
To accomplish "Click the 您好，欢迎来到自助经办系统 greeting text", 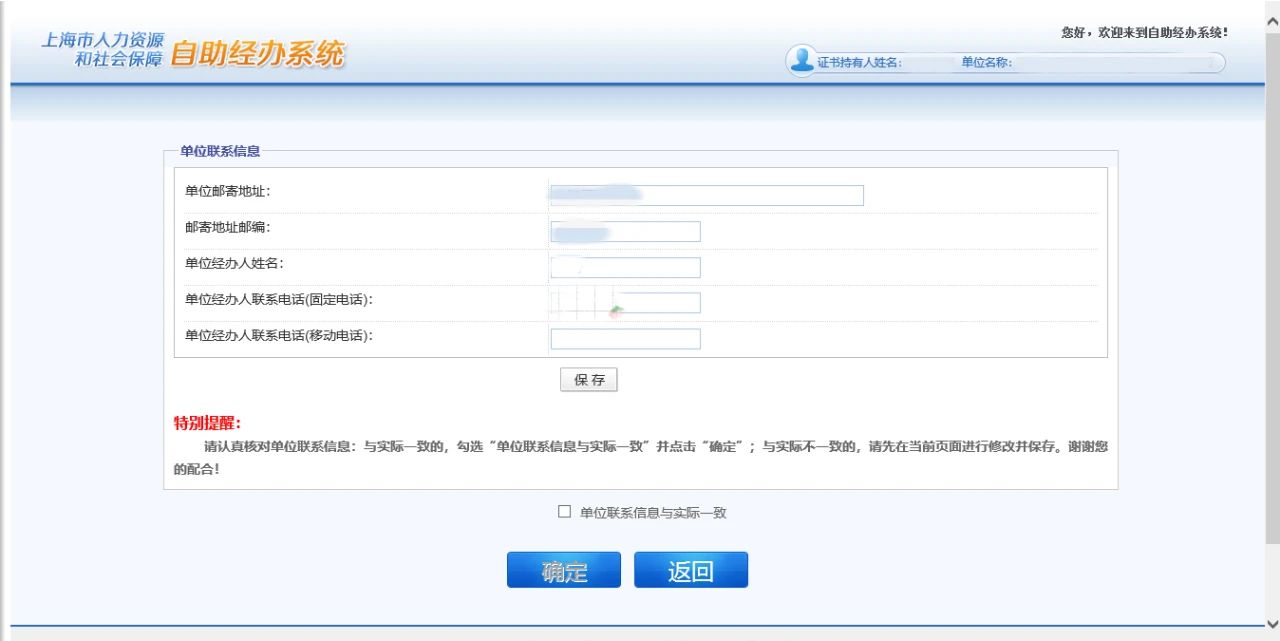I will pos(1140,31).
